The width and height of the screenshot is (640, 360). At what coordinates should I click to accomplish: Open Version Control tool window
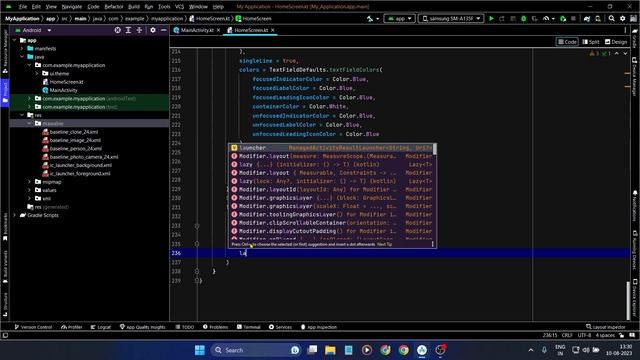click(x=33, y=327)
